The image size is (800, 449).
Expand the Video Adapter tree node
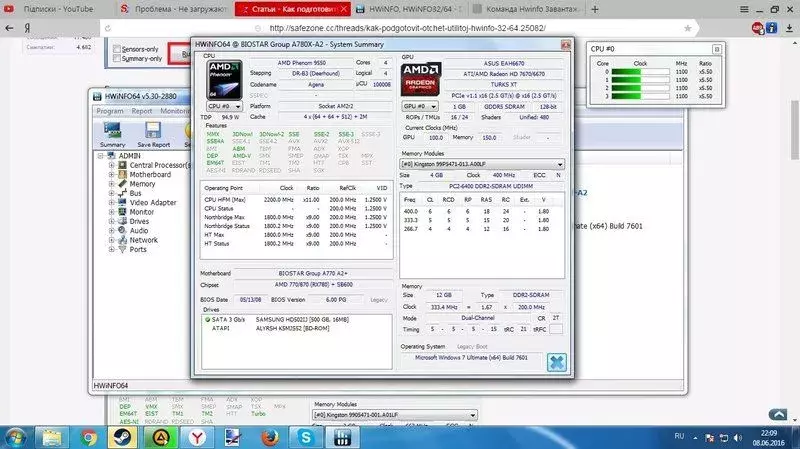coord(111,203)
